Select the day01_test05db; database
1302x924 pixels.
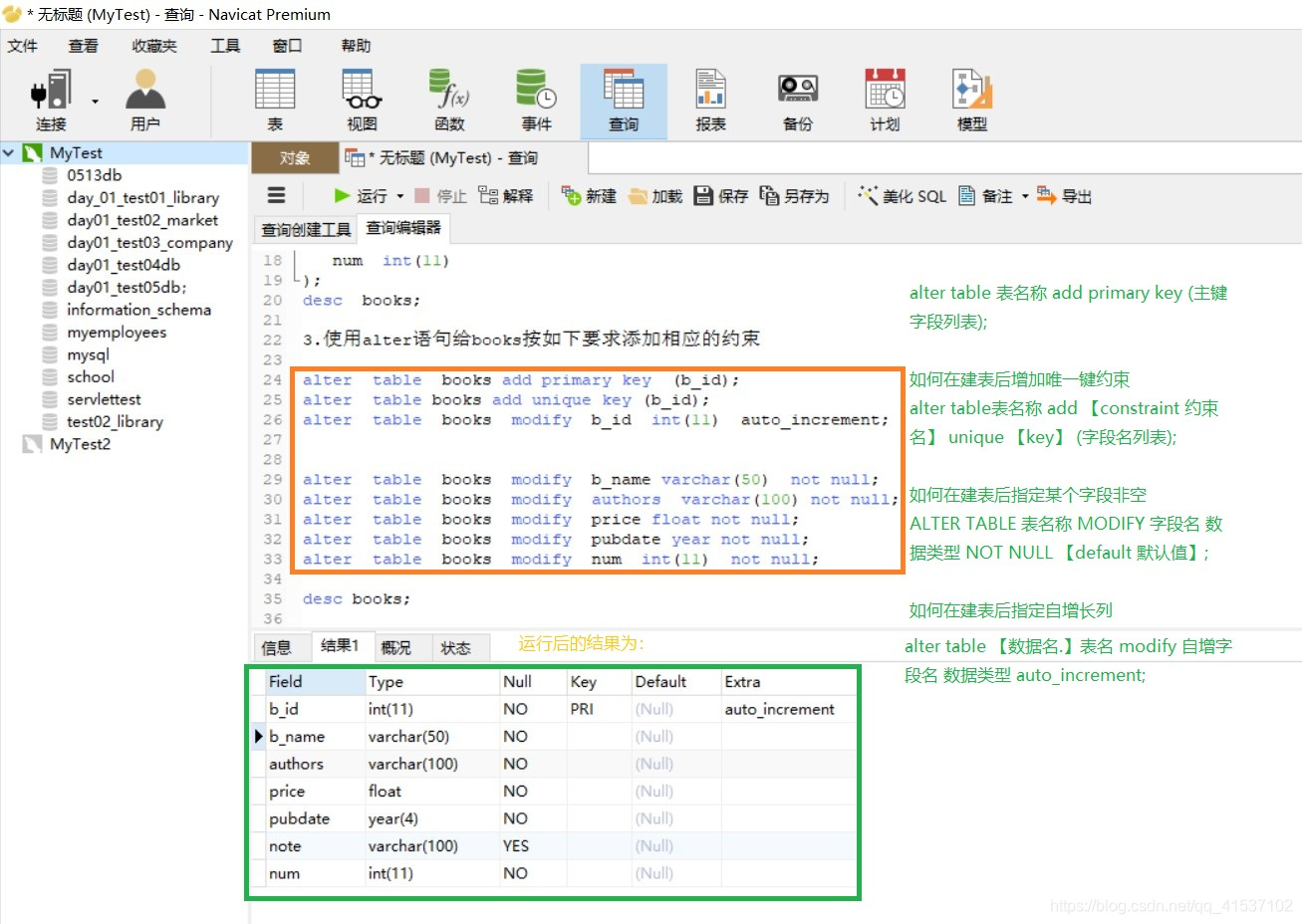click(127, 287)
